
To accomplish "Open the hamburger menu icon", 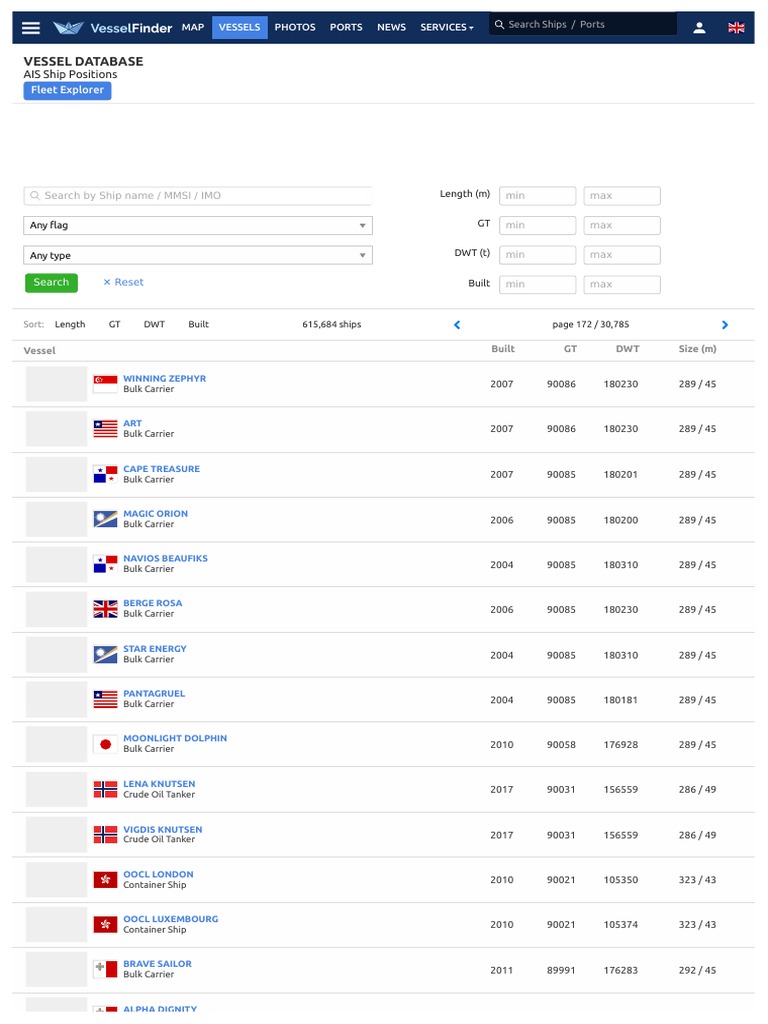I will click(31, 28).
